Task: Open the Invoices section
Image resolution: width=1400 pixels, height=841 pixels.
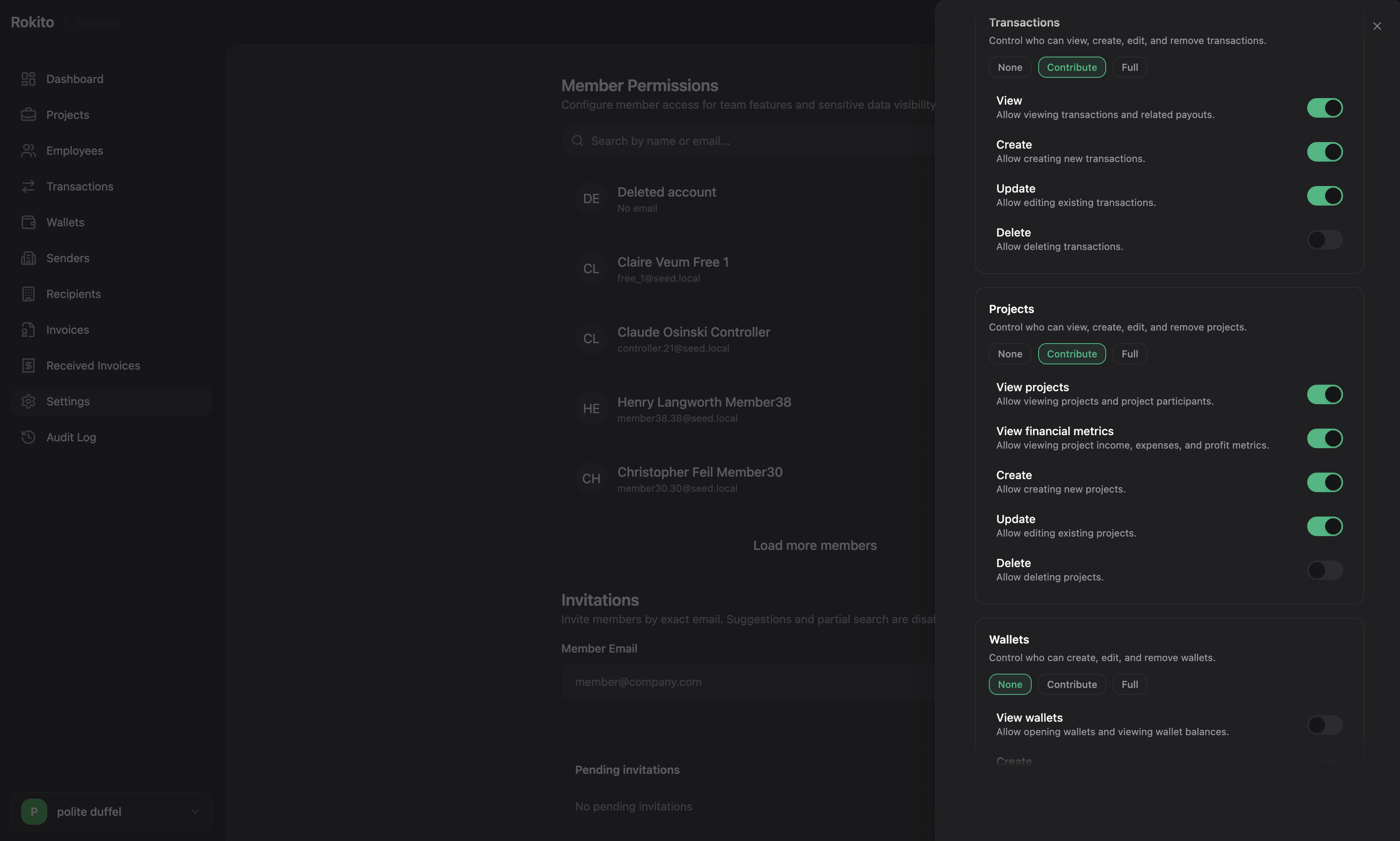Action: 68,329
